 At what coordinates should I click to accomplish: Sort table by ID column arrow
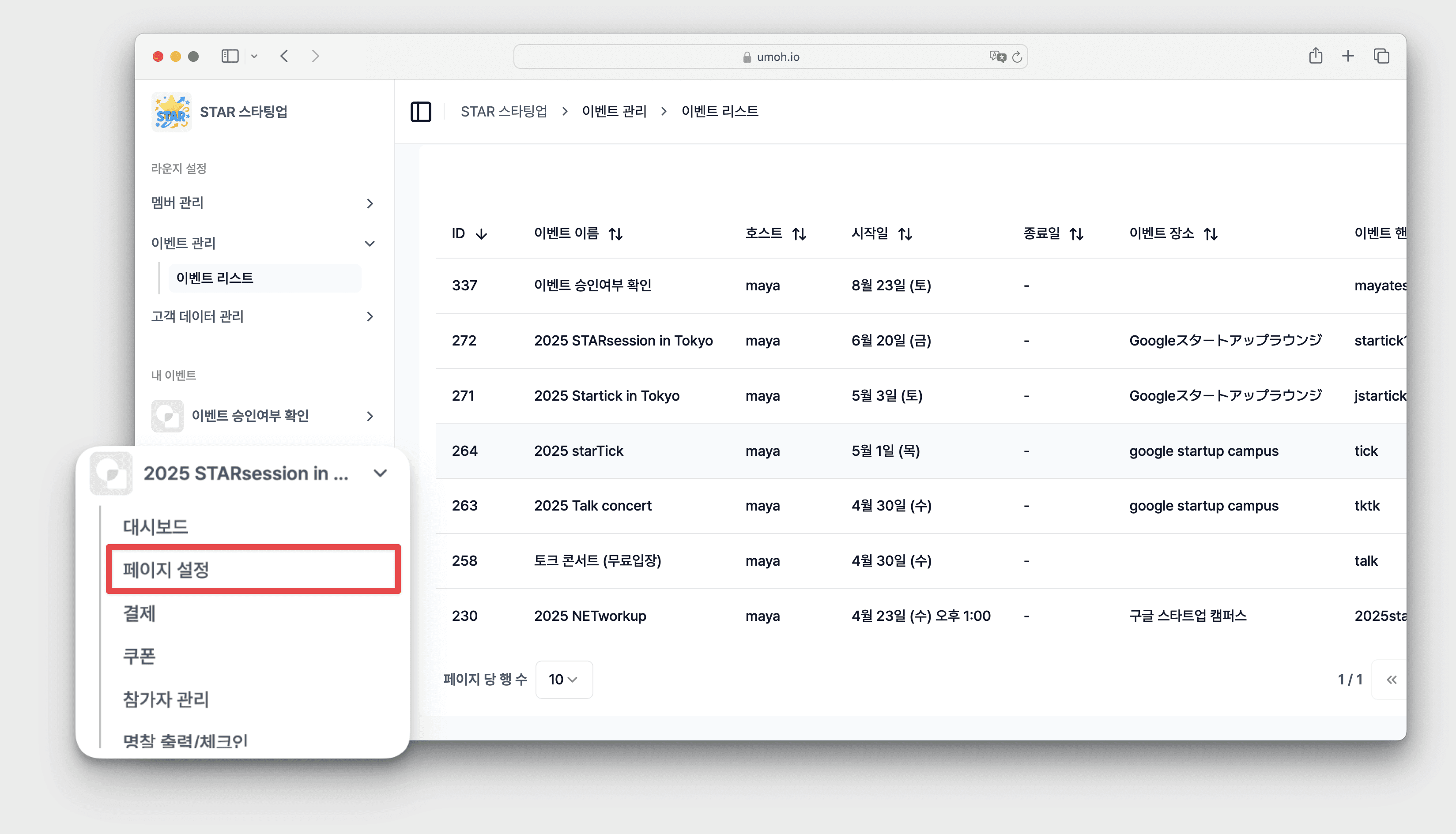[x=481, y=234]
